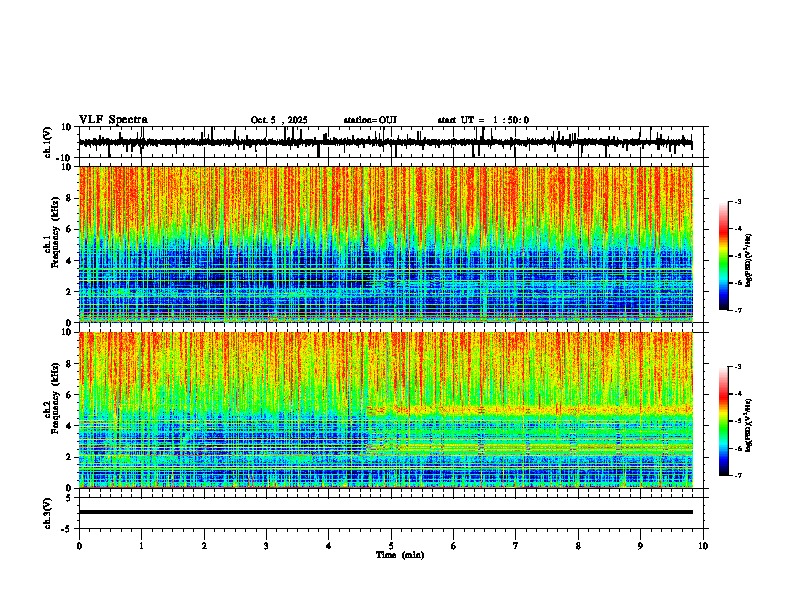The image size is (792, 612).
Task: Click time axis tick label "4"
Action: [x=329, y=546]
